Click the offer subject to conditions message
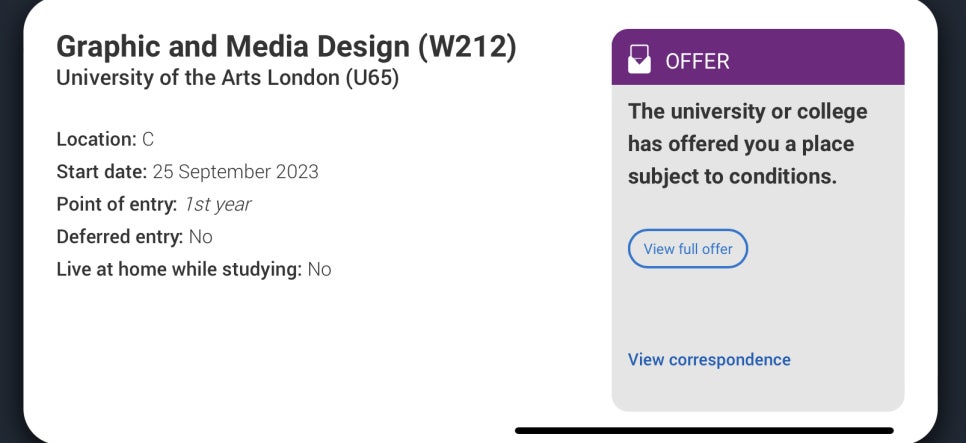 pyautogui.click(x=747, y=144)
